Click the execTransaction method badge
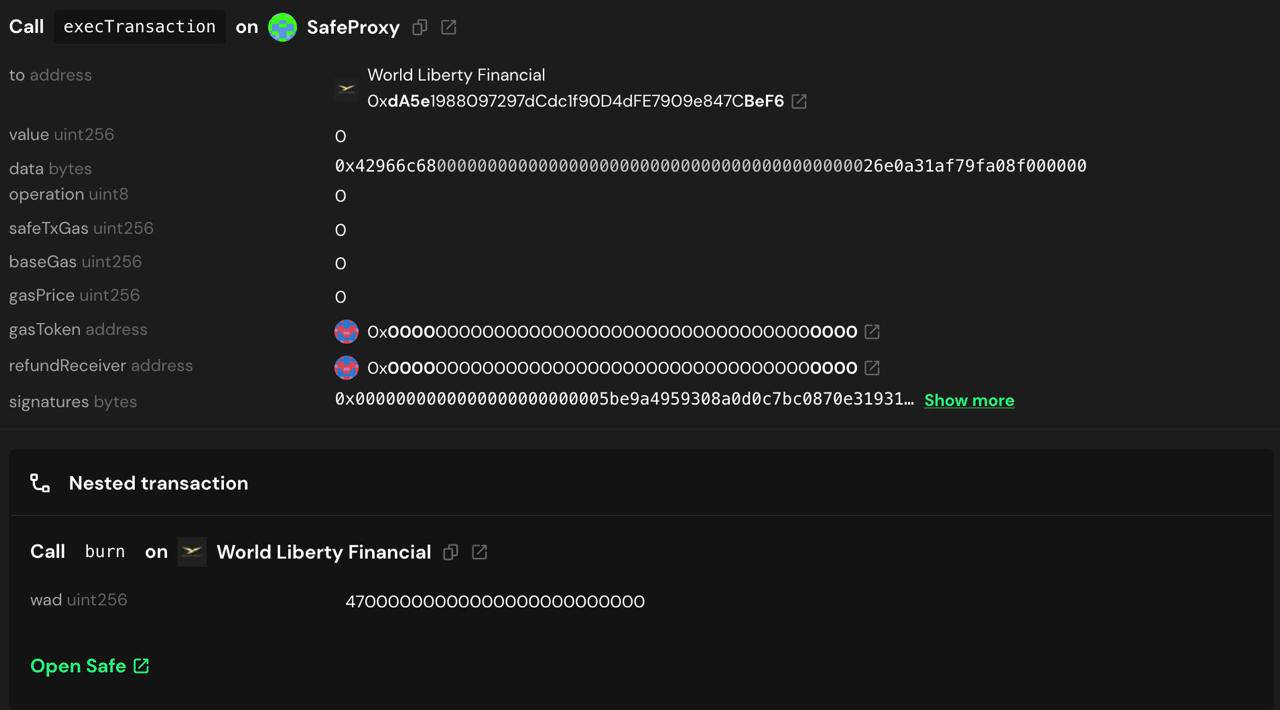 click(x=139, y=27)
